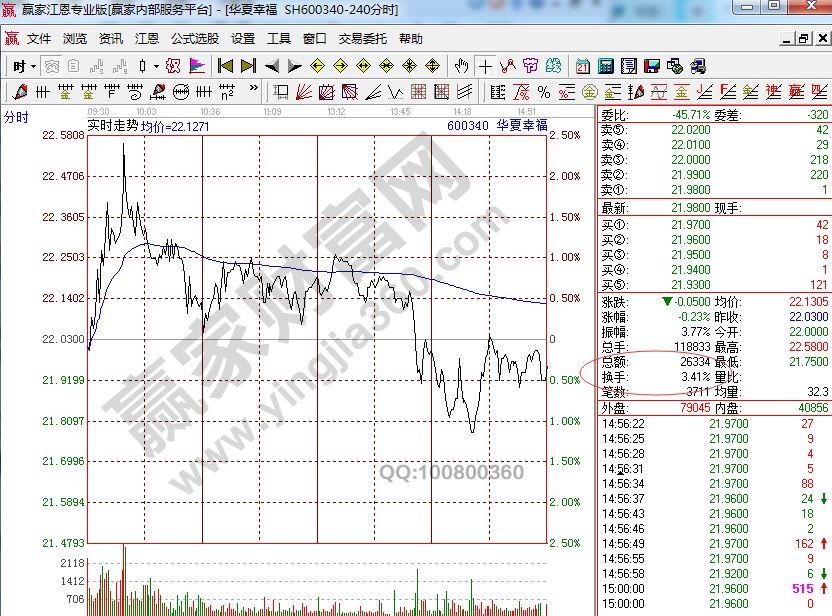This screenshot has width=832, height=616.
Task: Open the 帮助 menu
Action: 410,39
